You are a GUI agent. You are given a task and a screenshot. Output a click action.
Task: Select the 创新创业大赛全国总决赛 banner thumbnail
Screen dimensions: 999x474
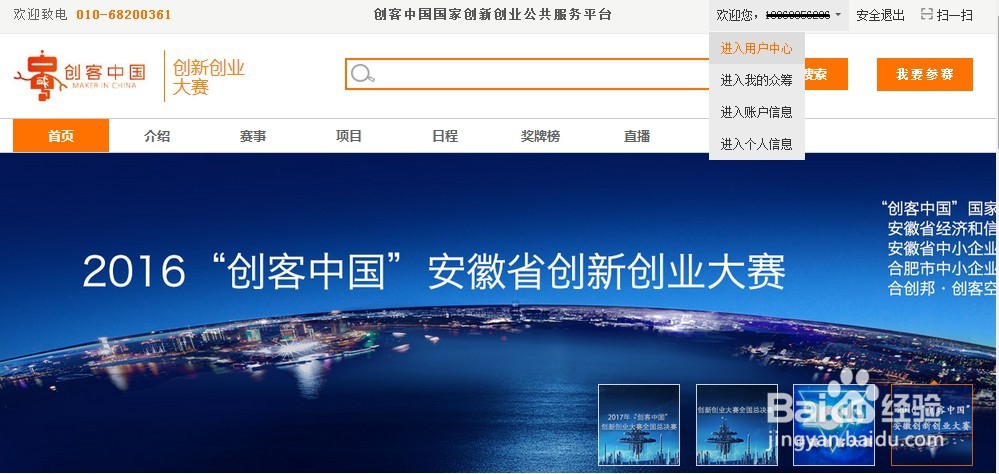737,424
